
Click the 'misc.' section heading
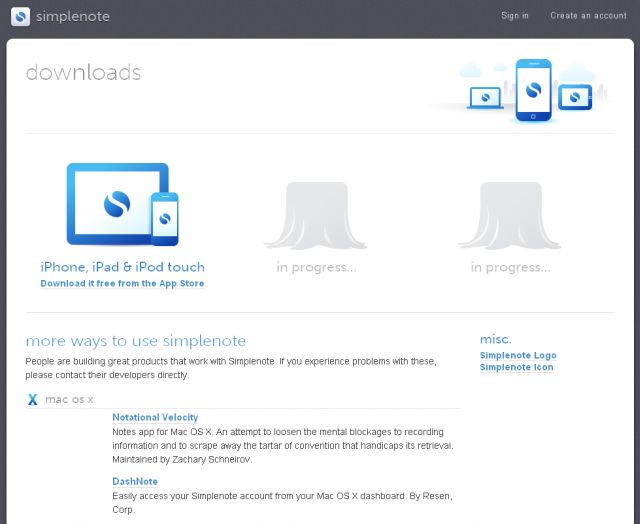496,339
